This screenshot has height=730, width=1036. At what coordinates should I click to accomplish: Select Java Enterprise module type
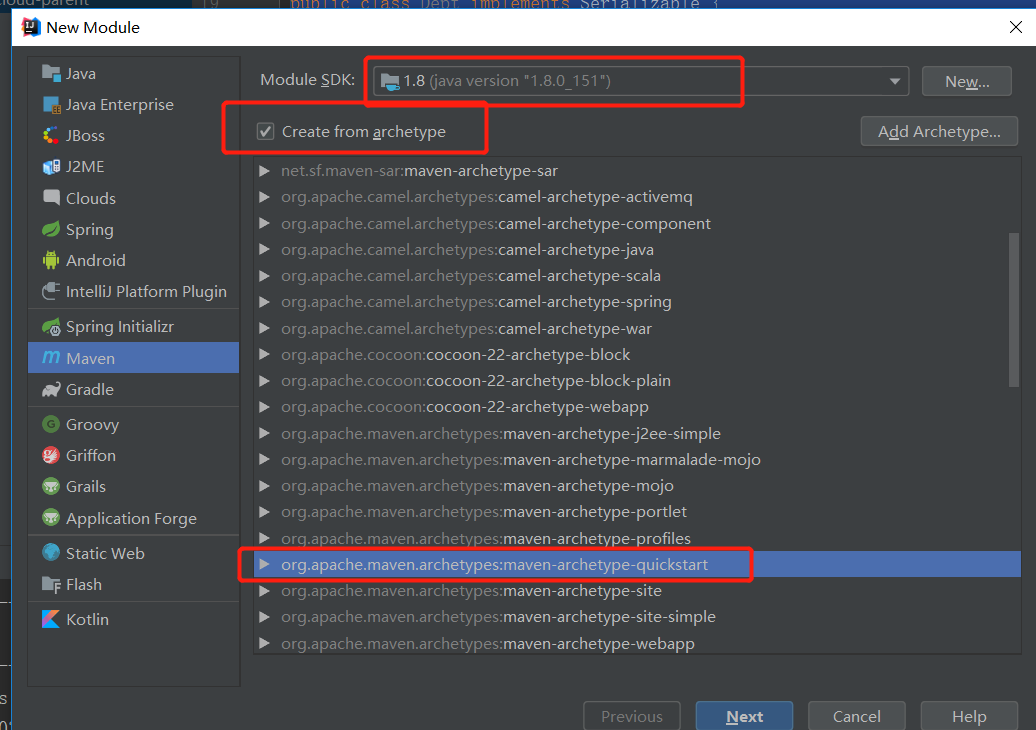point(119,105)
